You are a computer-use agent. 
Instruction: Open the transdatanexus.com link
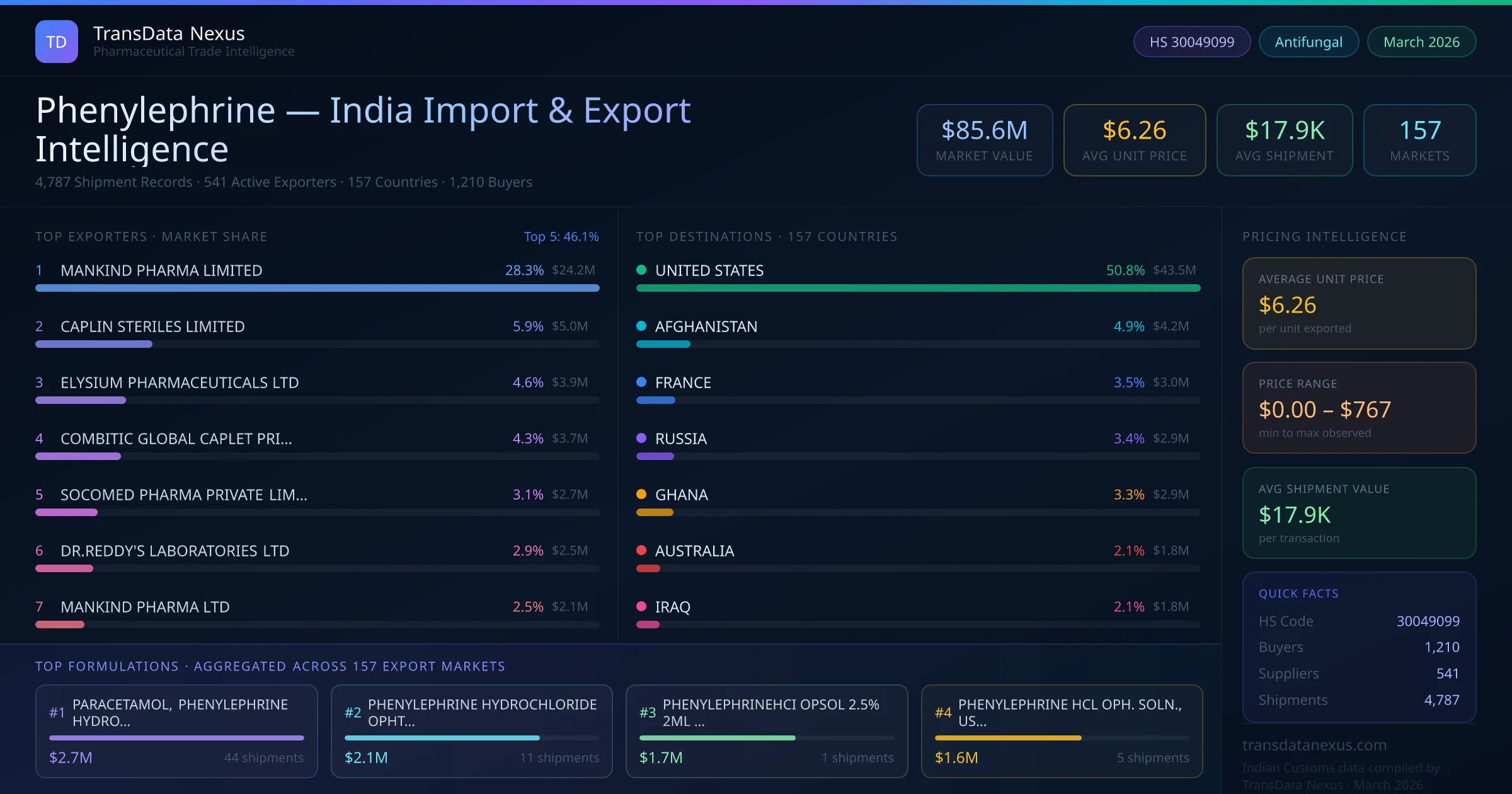(1314, 745)
